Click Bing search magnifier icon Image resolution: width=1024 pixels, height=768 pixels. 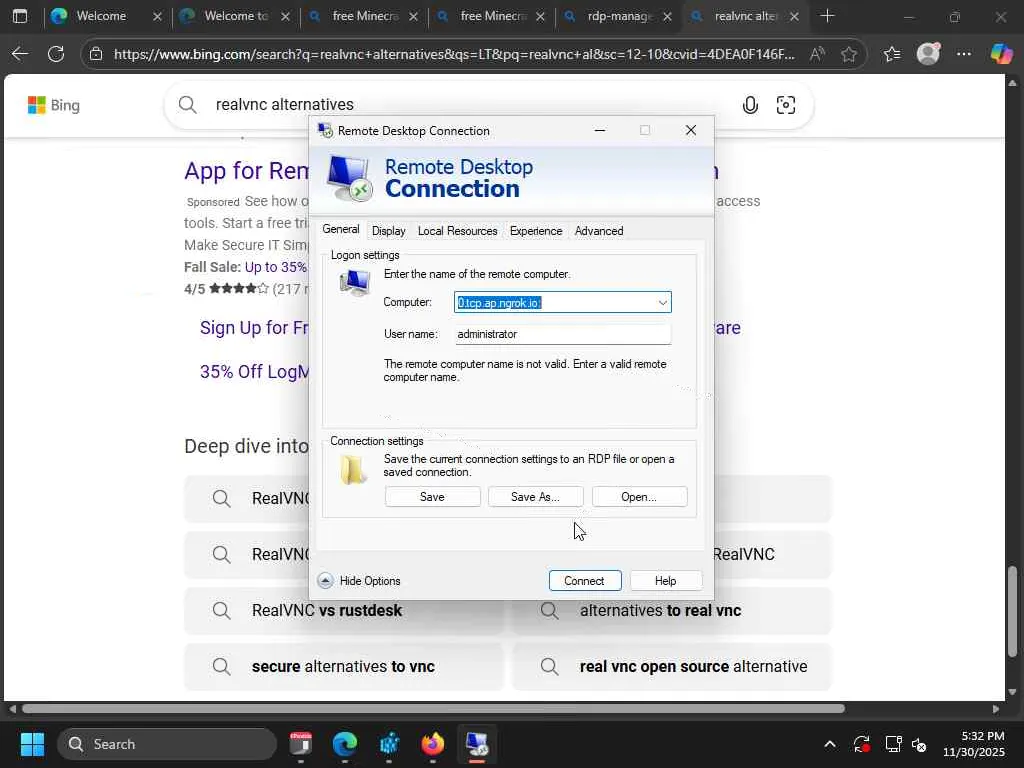point(187,104)
